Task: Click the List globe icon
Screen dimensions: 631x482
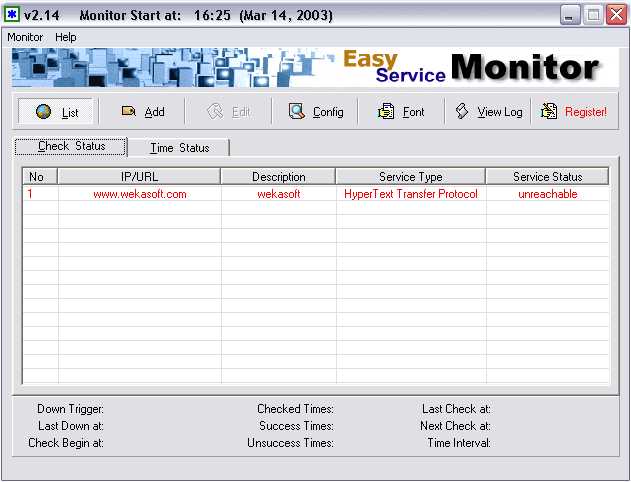Action: pos(43,111)
